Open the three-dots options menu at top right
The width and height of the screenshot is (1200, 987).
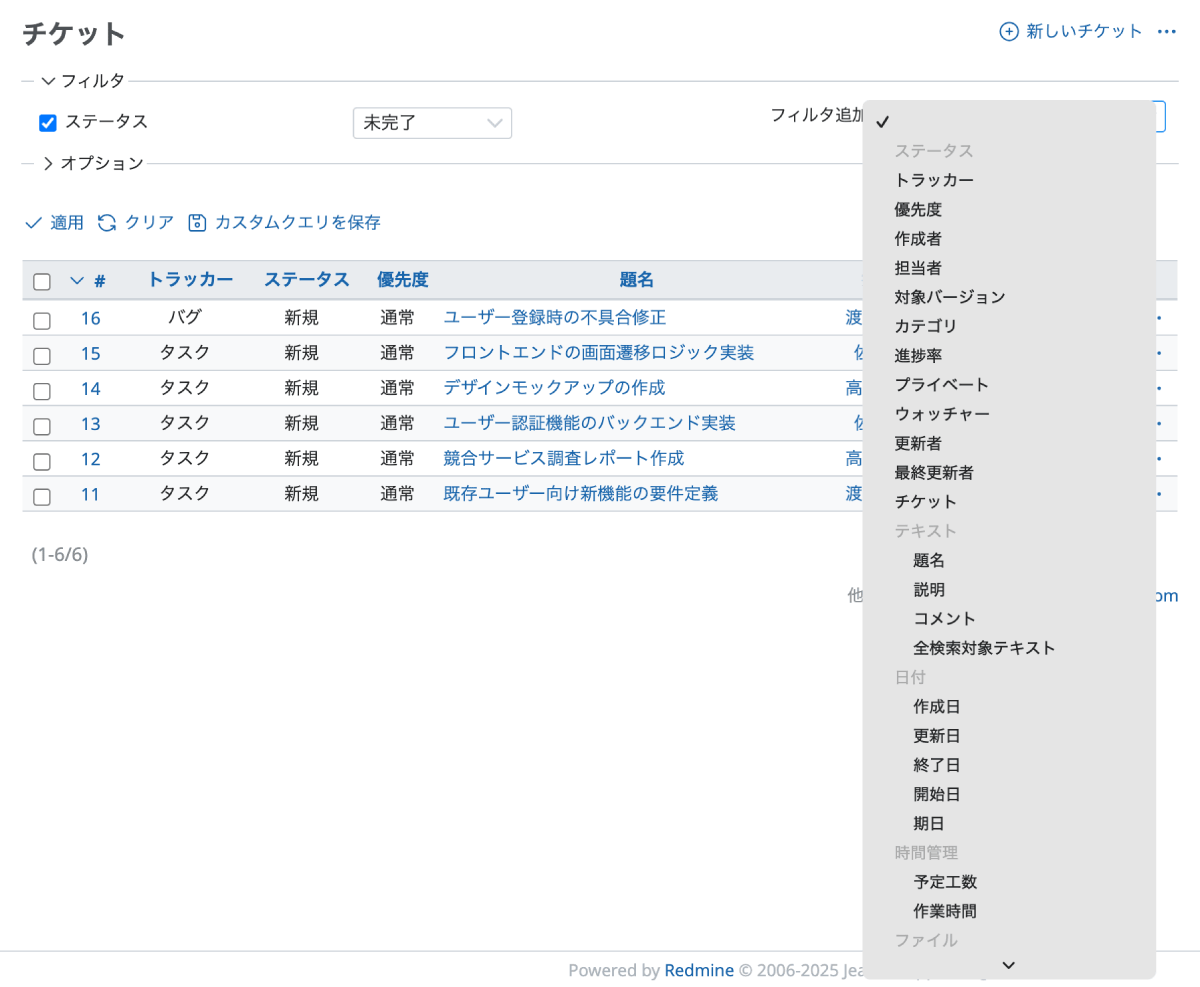tap(1166, 32)
